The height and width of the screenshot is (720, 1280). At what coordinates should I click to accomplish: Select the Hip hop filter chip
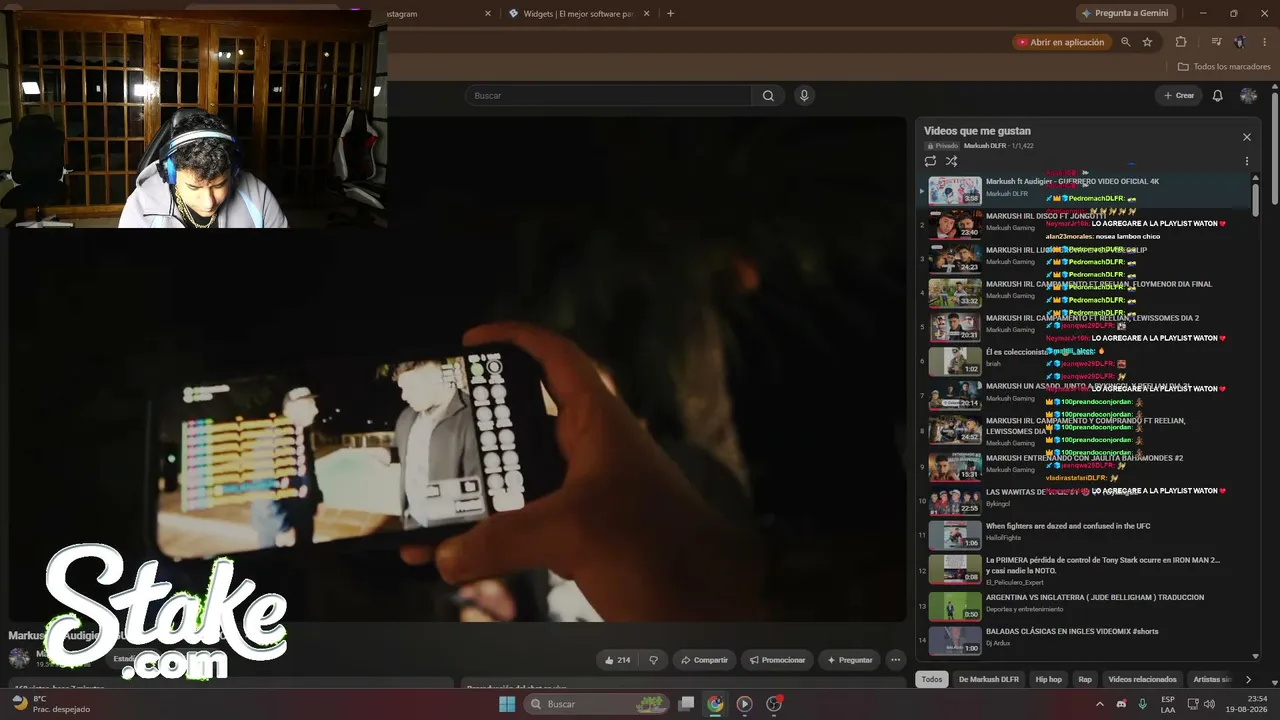tap(1048, 680)
